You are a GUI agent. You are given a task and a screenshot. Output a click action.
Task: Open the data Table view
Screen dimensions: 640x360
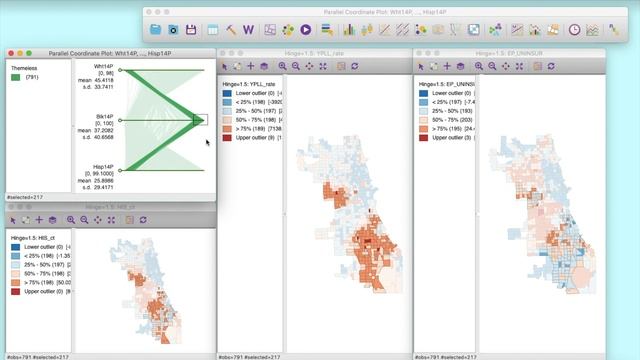click(213, 29)
